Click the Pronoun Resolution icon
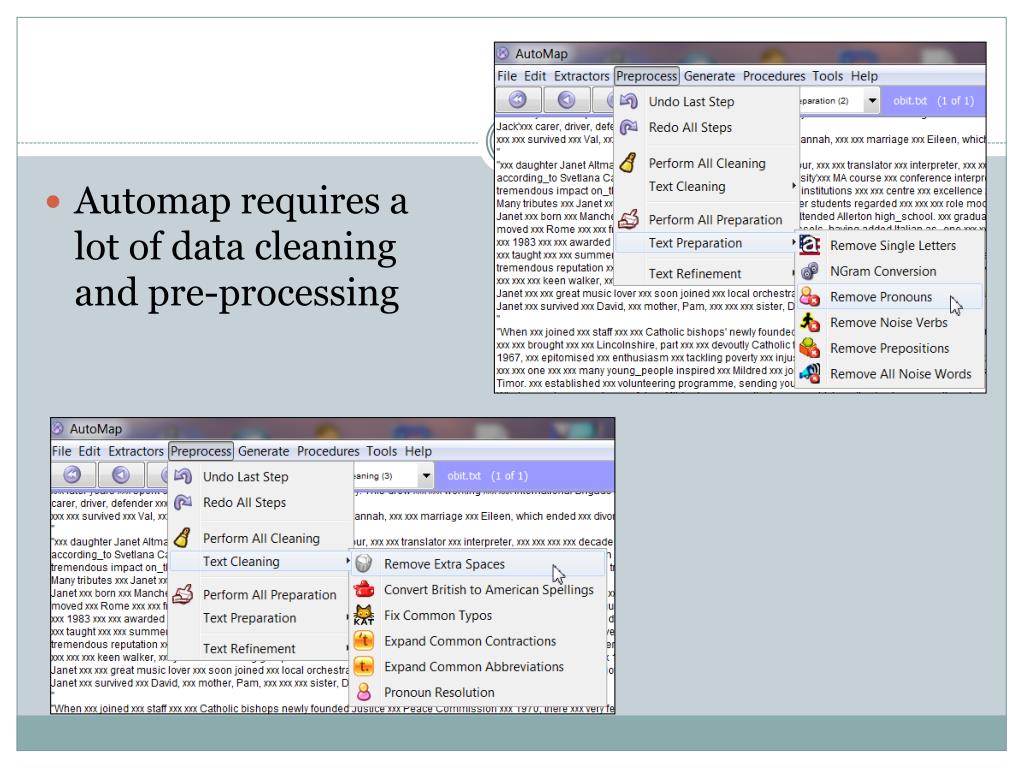This screenshot has height=768, width=1024. pos(364,692)
